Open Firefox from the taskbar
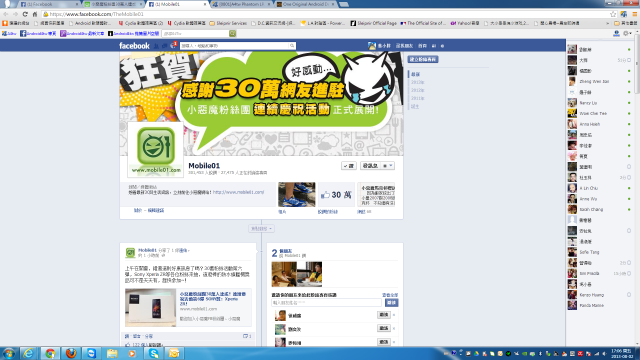 pos(71,353)
